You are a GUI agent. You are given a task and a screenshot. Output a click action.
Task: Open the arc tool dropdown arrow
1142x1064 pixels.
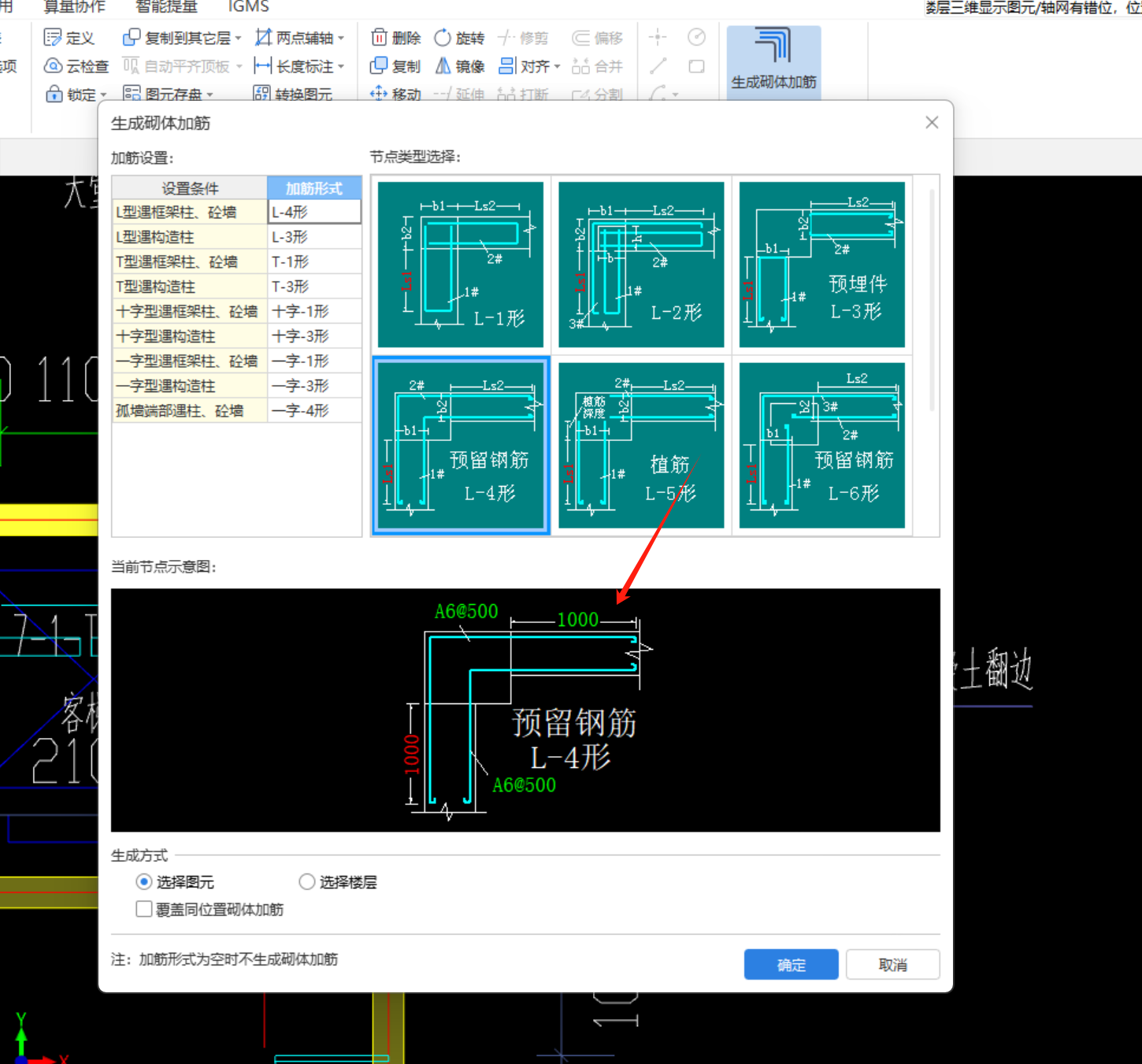[x=675, y=95]
